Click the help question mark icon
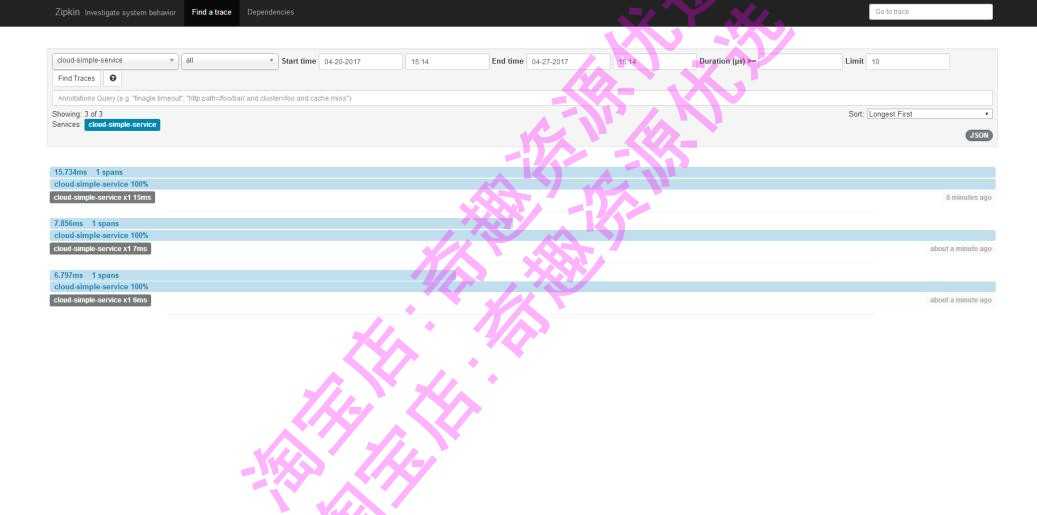1037x515 pixels. 113,79
